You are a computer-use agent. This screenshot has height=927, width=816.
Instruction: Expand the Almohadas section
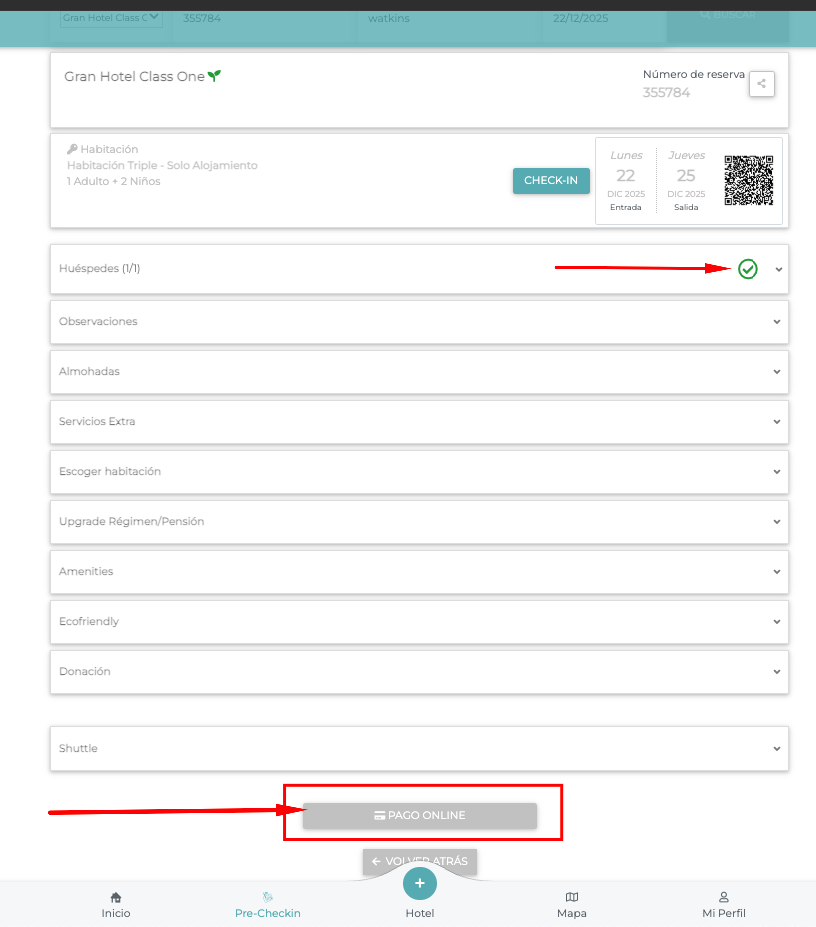(419, 372)
